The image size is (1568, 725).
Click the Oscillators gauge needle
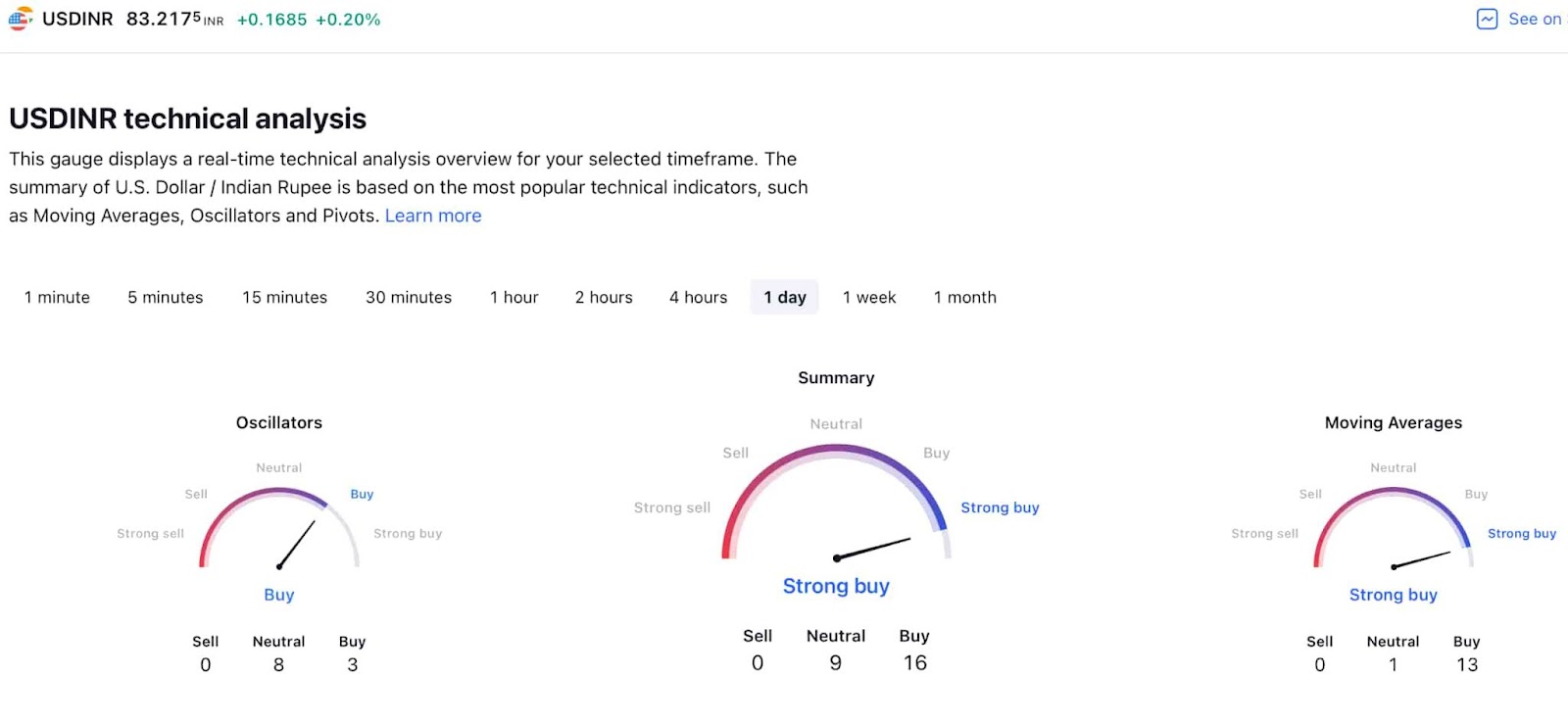point(297,544)
